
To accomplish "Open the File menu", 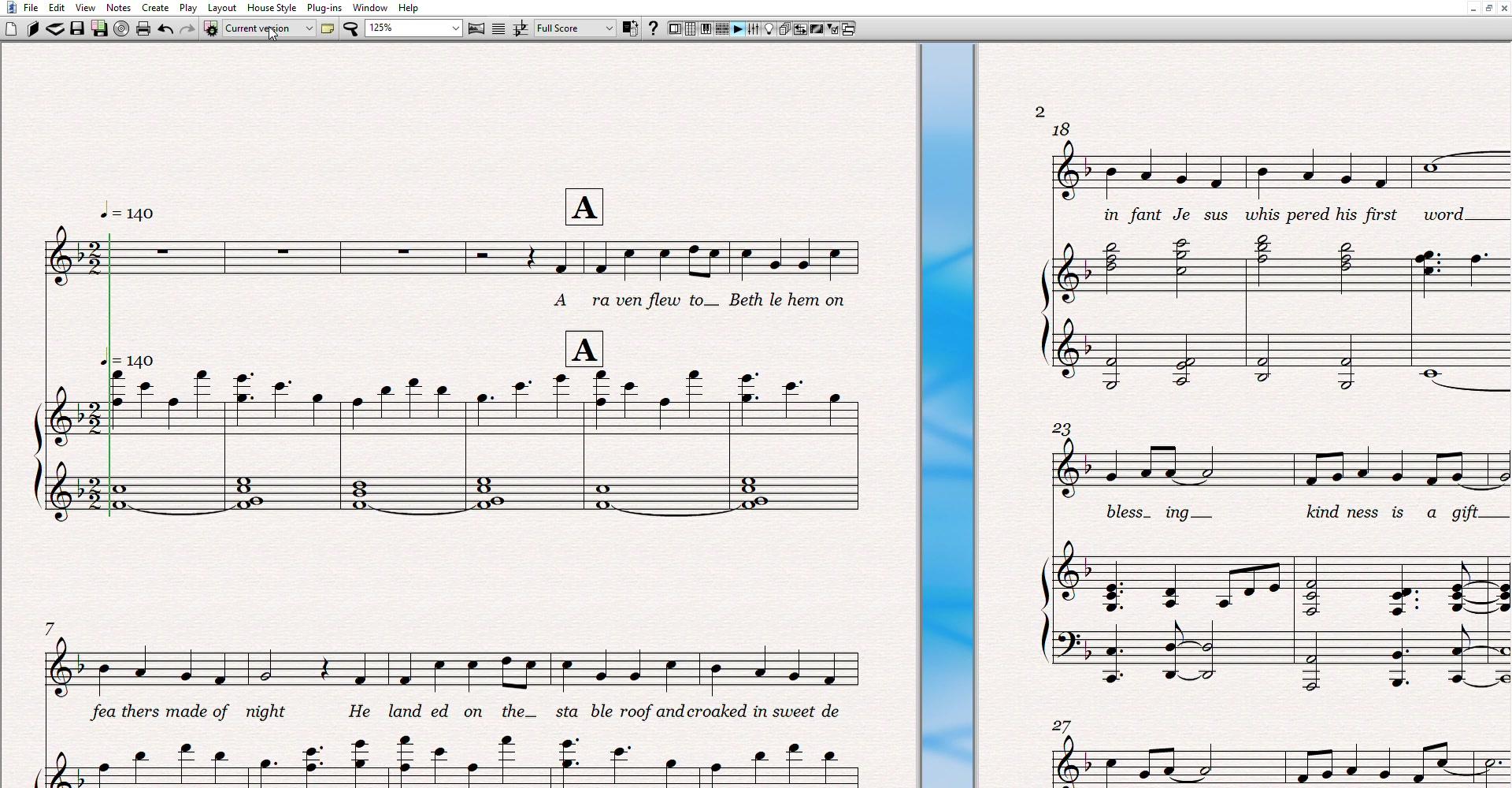I will coord(31,8).
